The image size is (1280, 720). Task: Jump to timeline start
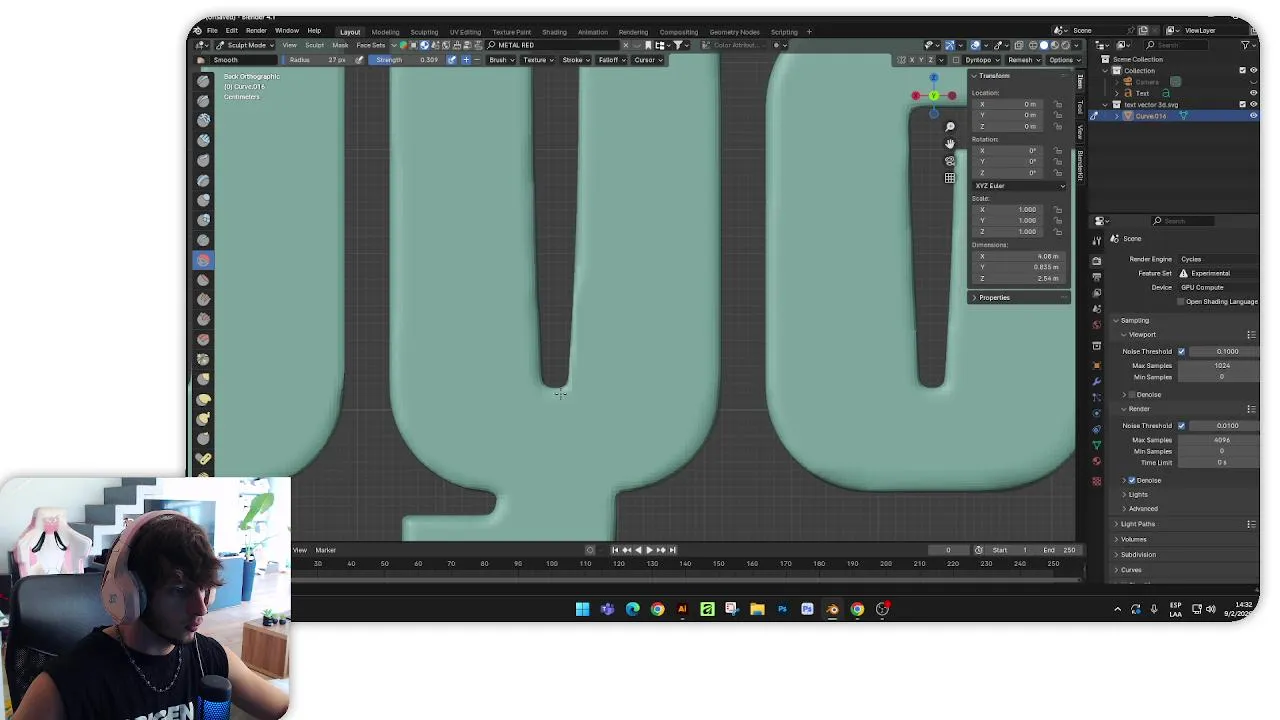pos(615,550)
